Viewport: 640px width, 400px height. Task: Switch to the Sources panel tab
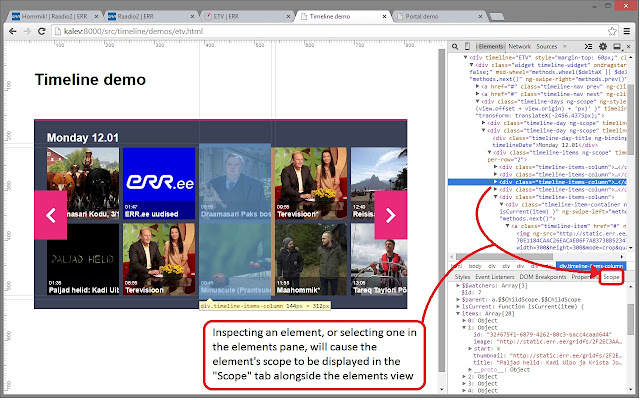pos(547,47)
